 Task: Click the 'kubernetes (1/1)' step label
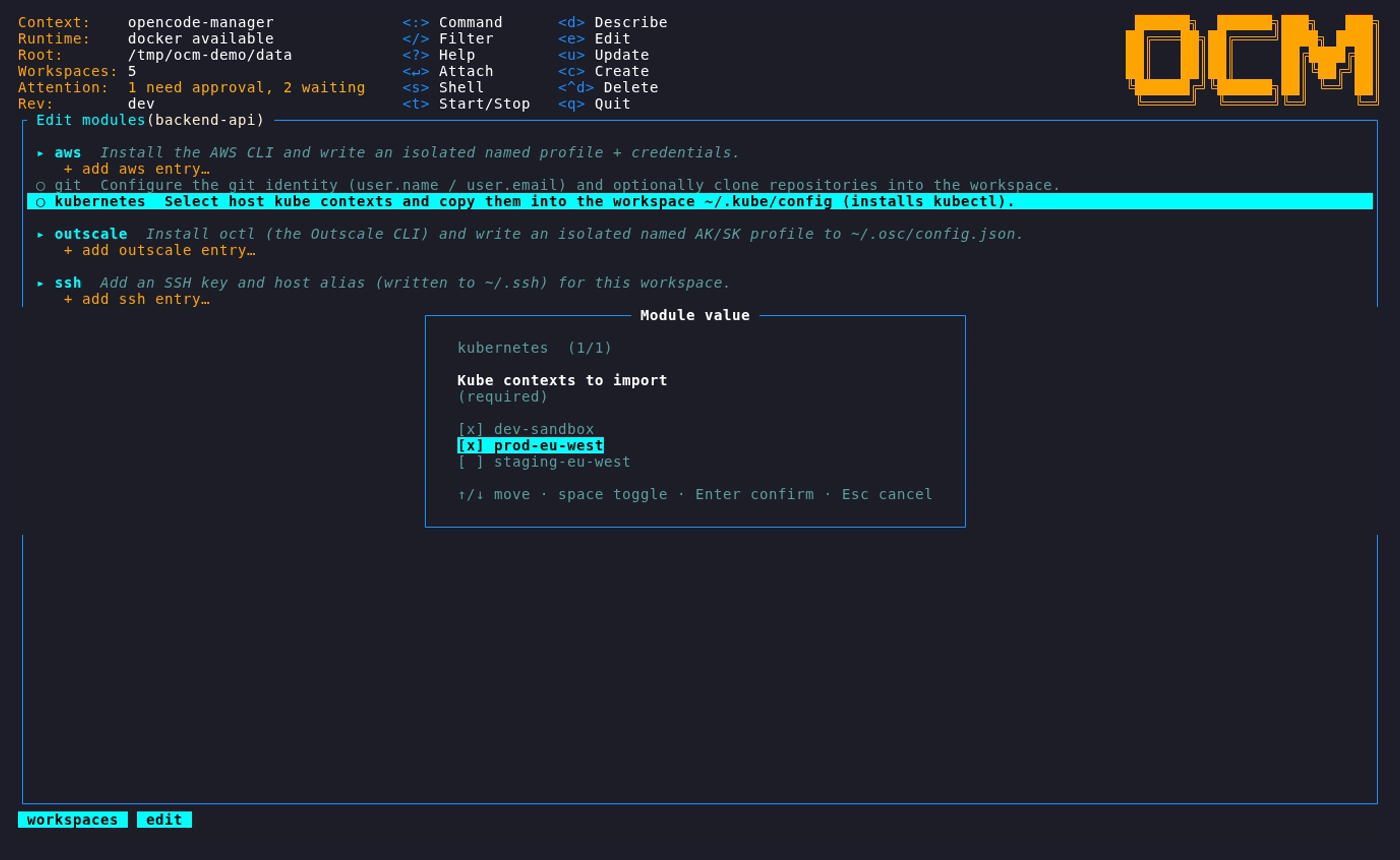coord(535,348)
